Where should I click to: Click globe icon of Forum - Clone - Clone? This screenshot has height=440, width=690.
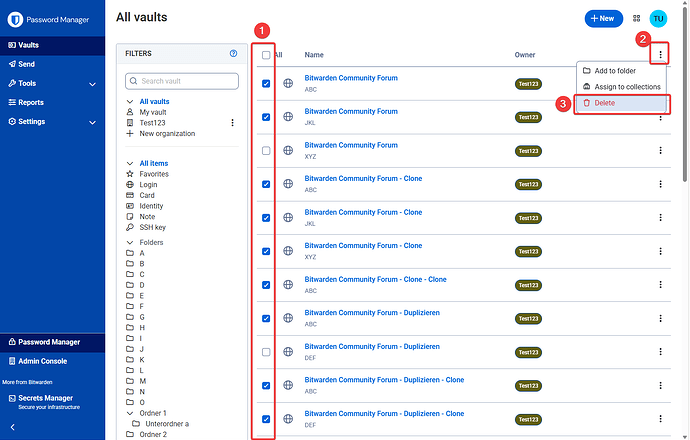(x=288, y=285)
